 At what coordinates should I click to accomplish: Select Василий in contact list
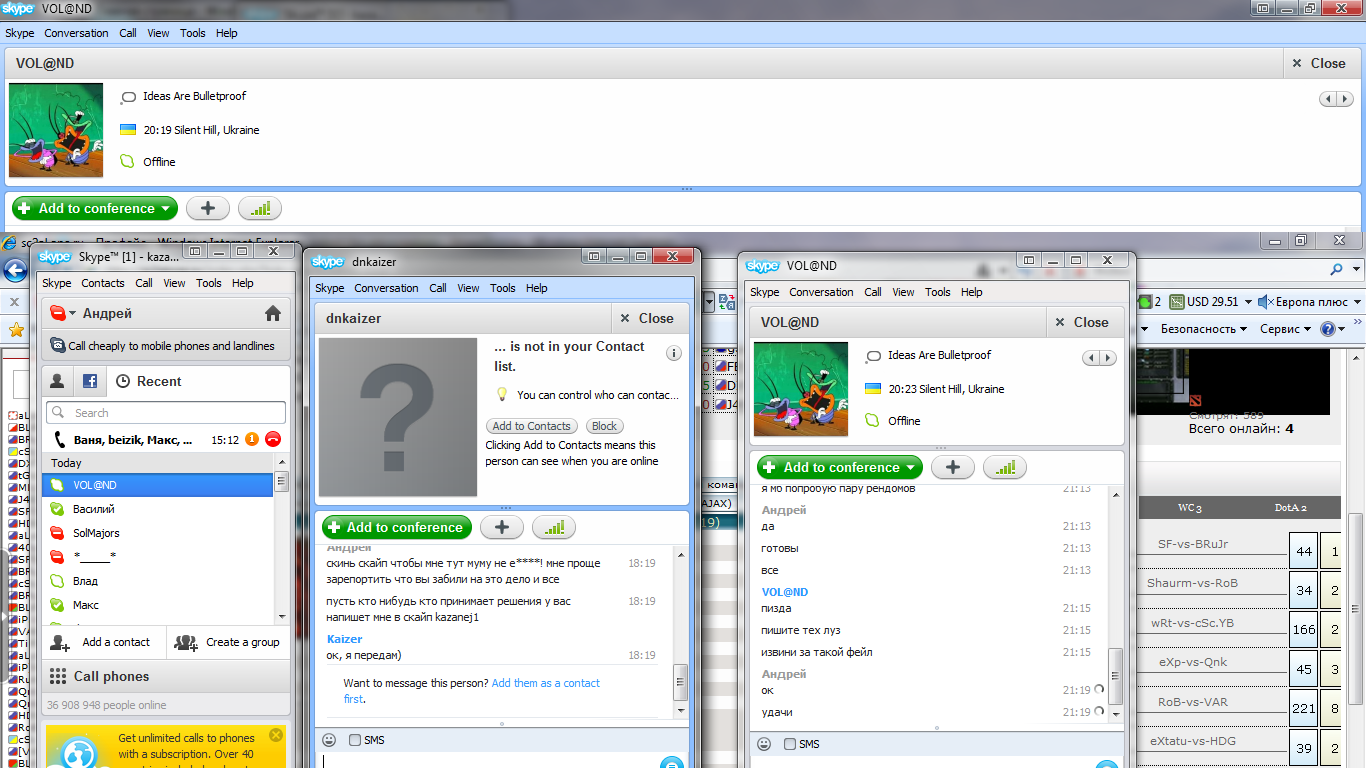(158, 509)
